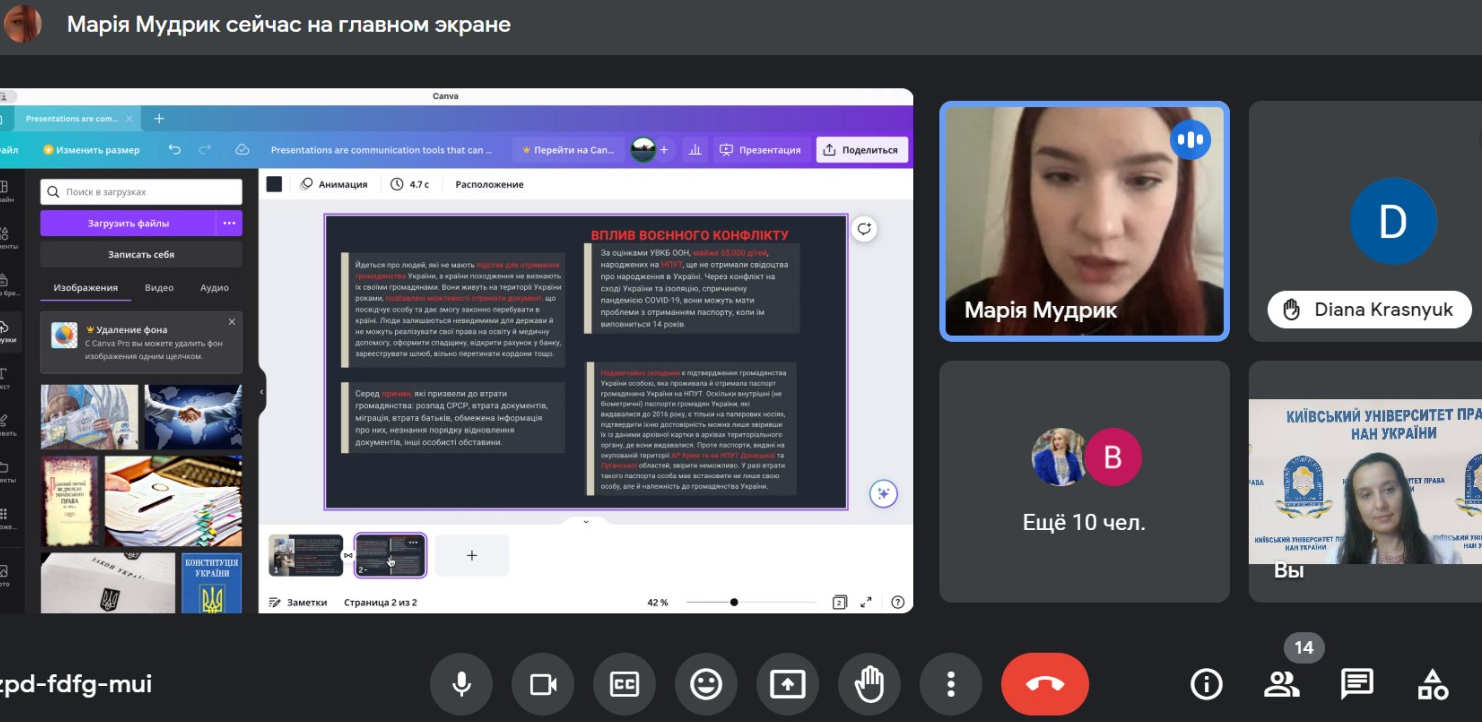Turn off the camera button
Viewport: 1482px width, 722px height.
[543, 684]
